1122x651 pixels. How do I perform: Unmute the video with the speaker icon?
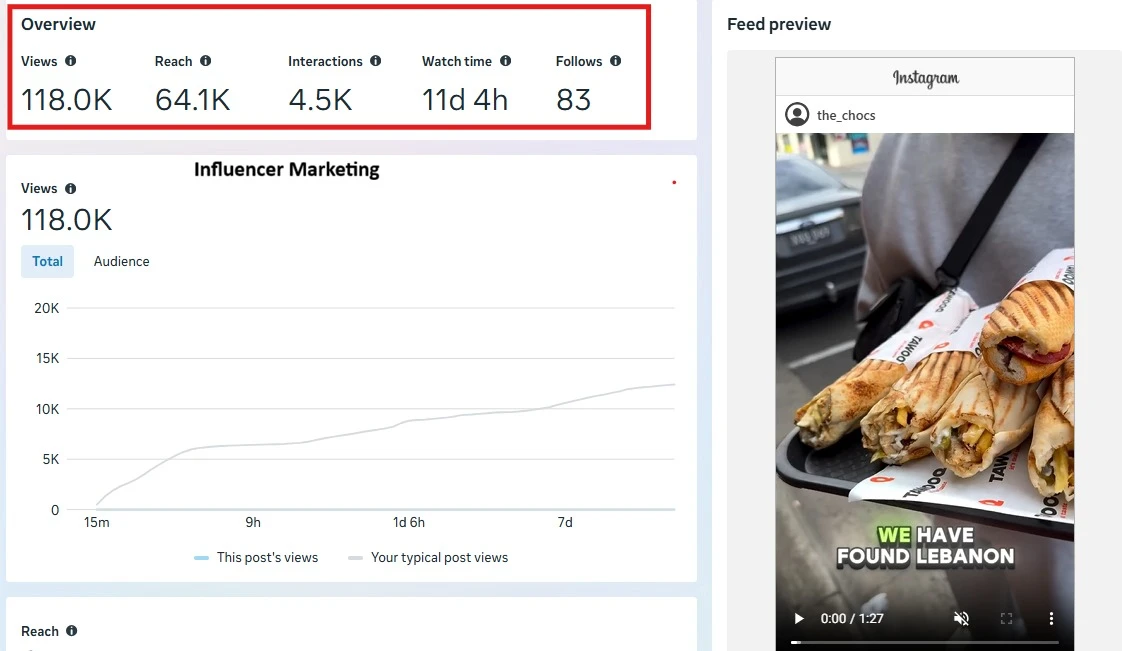coord(961,618)
